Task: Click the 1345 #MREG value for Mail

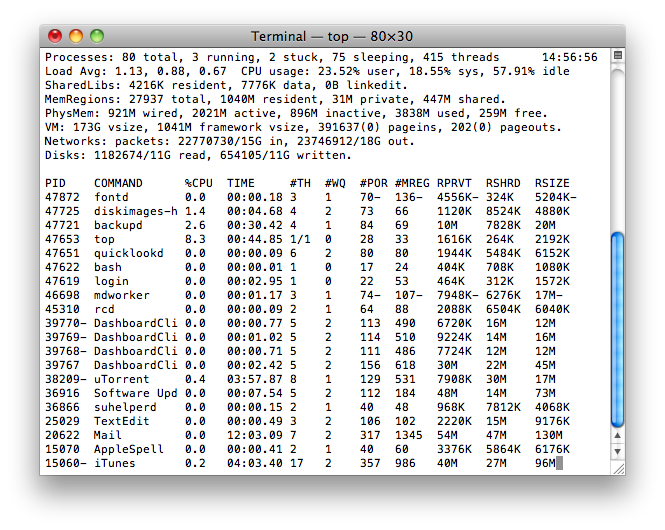Action: click(x=408, y=435)
